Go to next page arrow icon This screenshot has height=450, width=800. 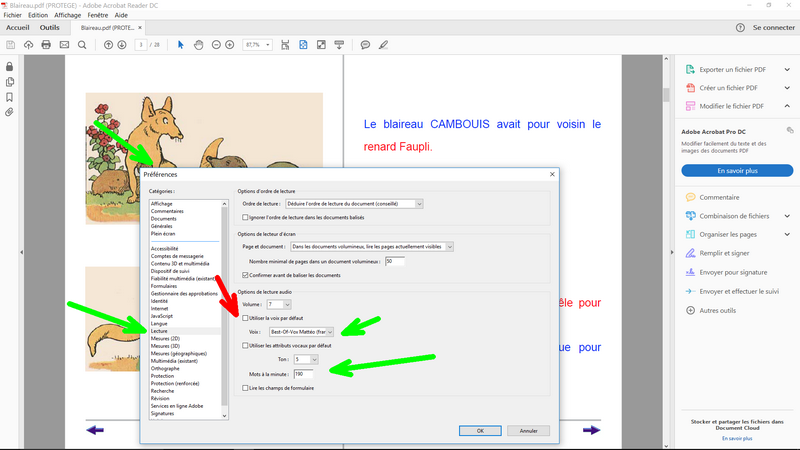[x=122, y=45]
